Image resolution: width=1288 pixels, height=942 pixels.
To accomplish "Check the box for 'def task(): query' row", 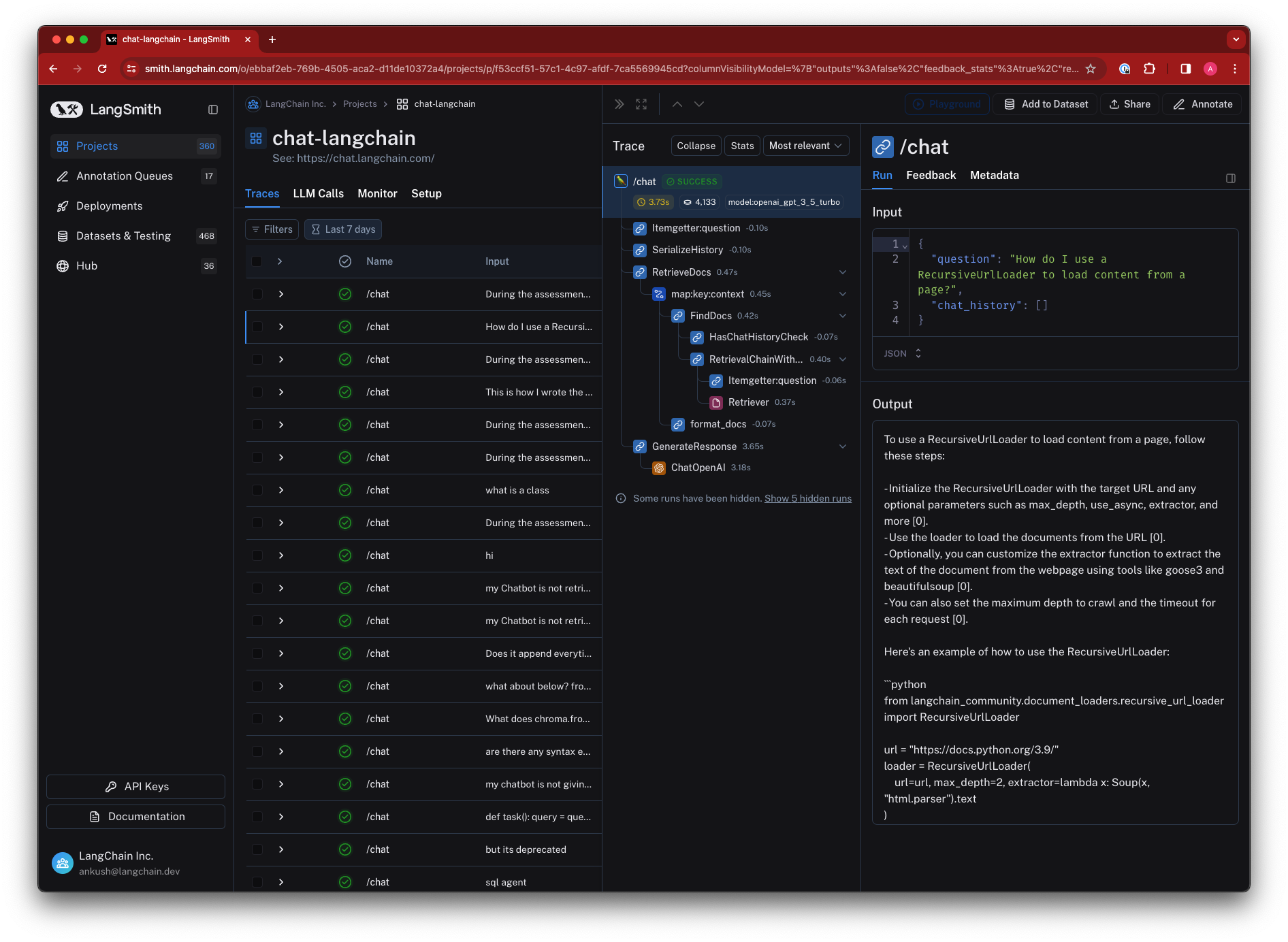I will 257,817.
